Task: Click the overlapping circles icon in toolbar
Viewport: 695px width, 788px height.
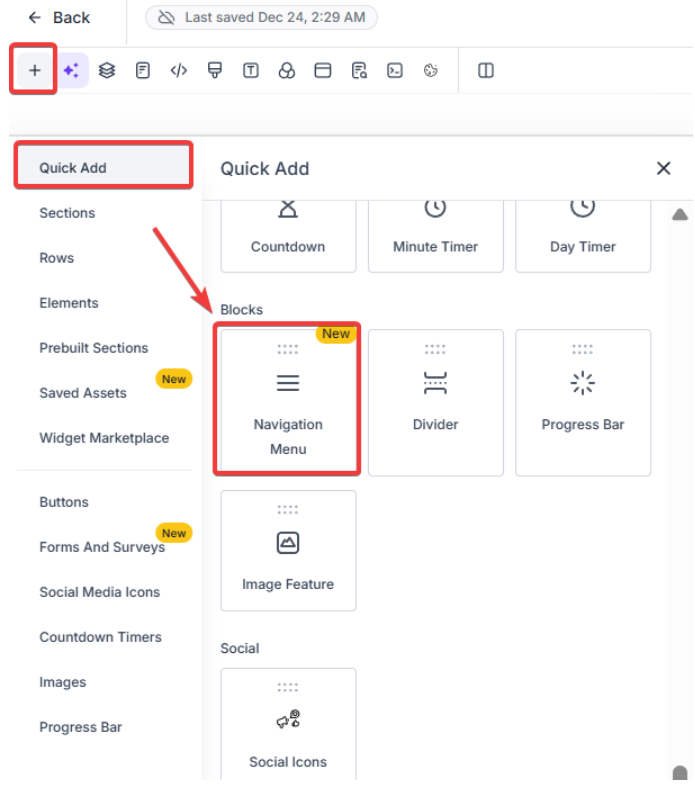Action: click(x=287, y=70)
